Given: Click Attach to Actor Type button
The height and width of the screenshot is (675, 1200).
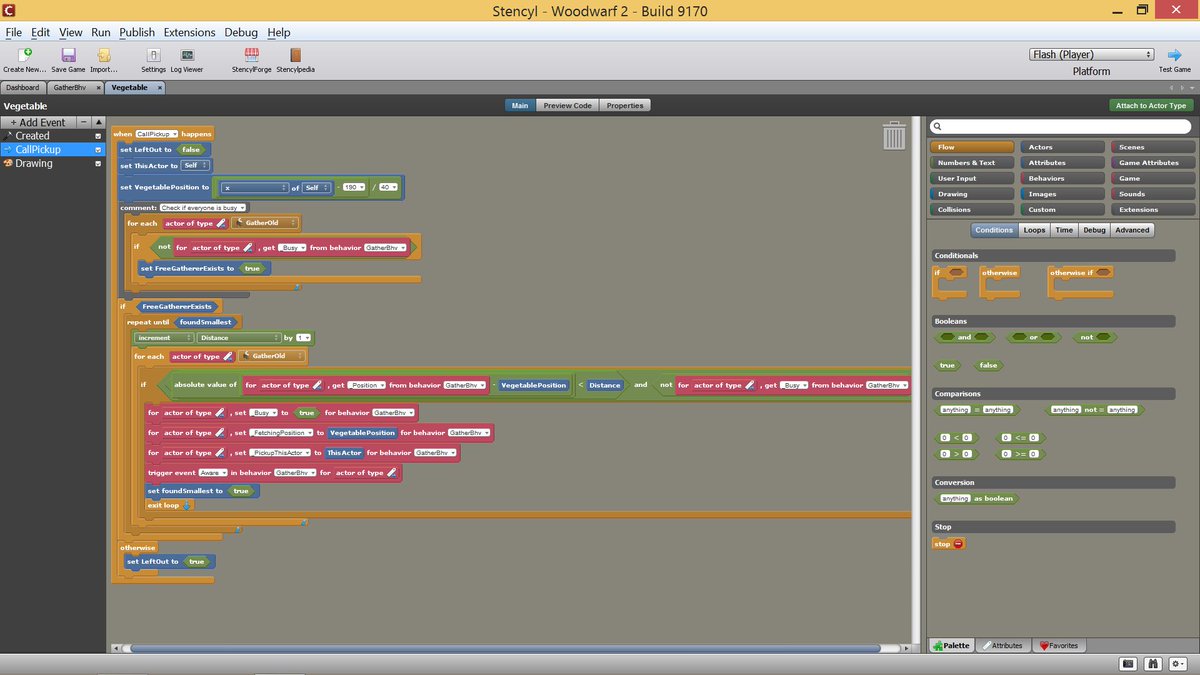Looking at the screenshot, I should 1150,105.
